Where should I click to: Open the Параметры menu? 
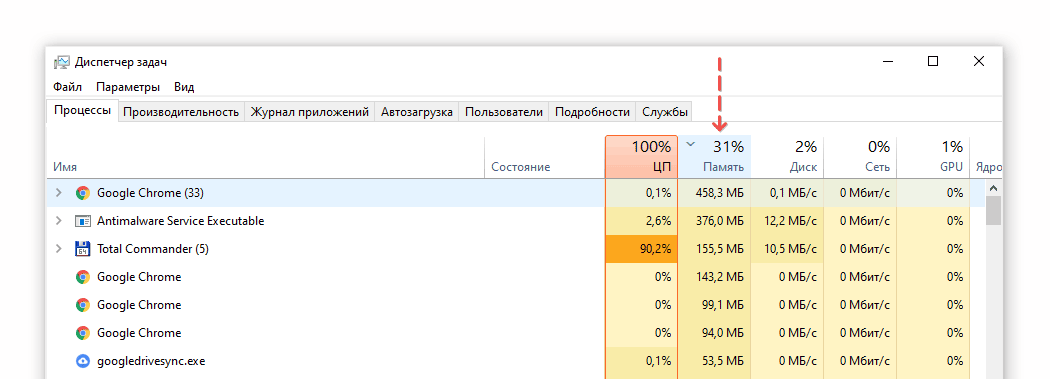(128, 87)
